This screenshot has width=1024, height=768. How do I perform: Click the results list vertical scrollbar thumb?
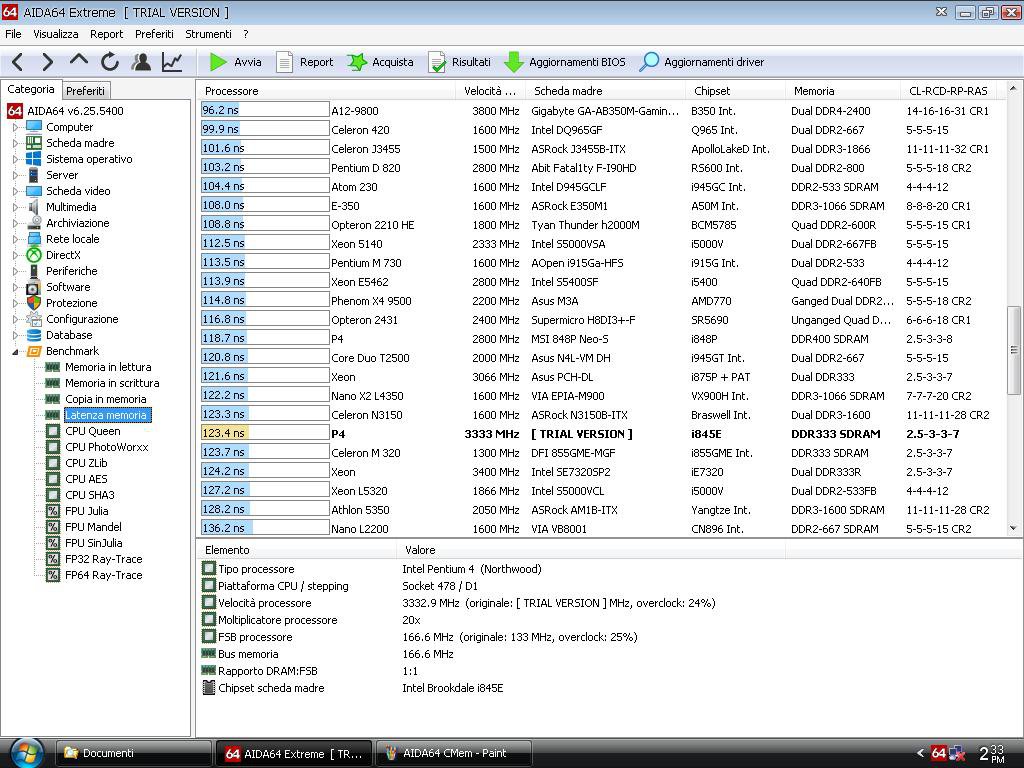click(1013, 349)
